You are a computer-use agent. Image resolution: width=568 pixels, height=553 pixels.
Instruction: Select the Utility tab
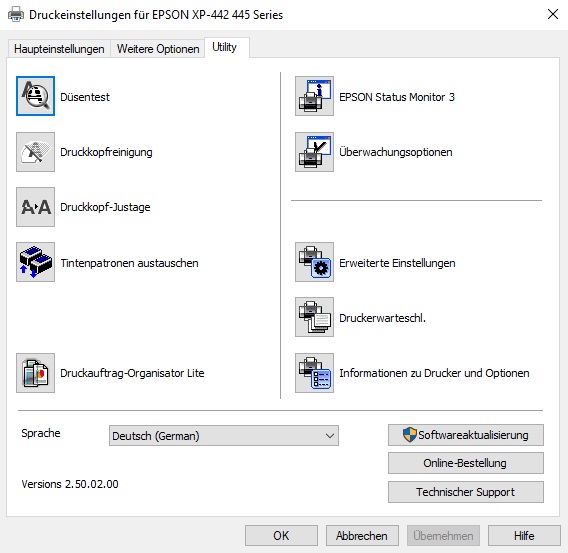[227, 47]
